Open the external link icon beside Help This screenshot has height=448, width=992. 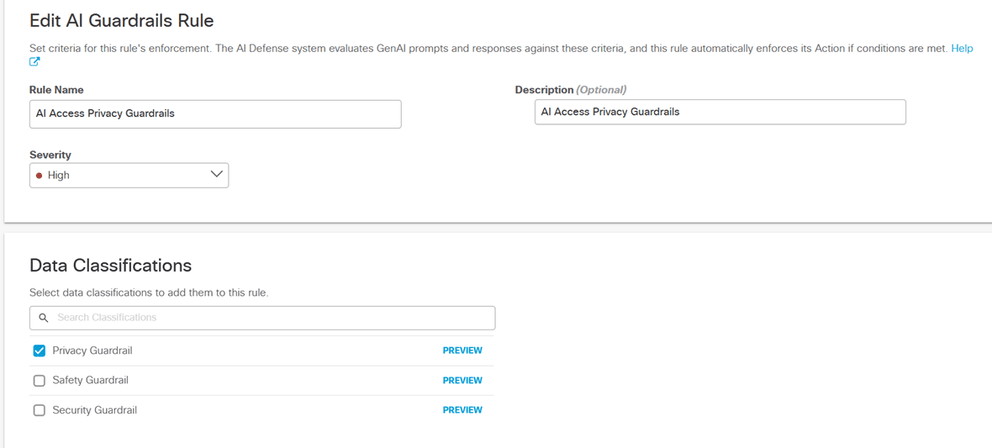pyautogui.click(x=35, y=62)
